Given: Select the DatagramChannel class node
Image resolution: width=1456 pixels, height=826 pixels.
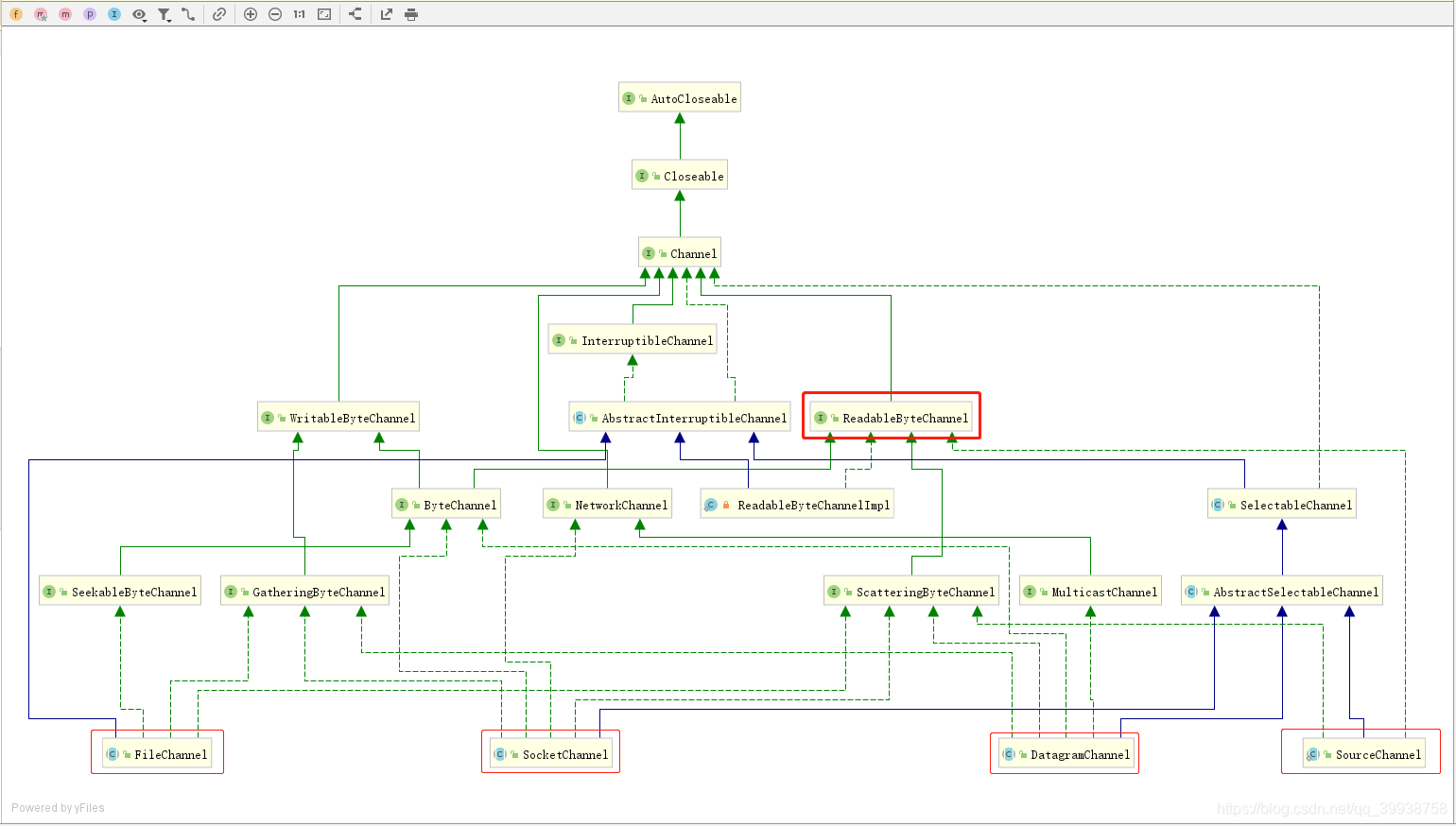Looking at the screenshot, I should pos(1066,754).
